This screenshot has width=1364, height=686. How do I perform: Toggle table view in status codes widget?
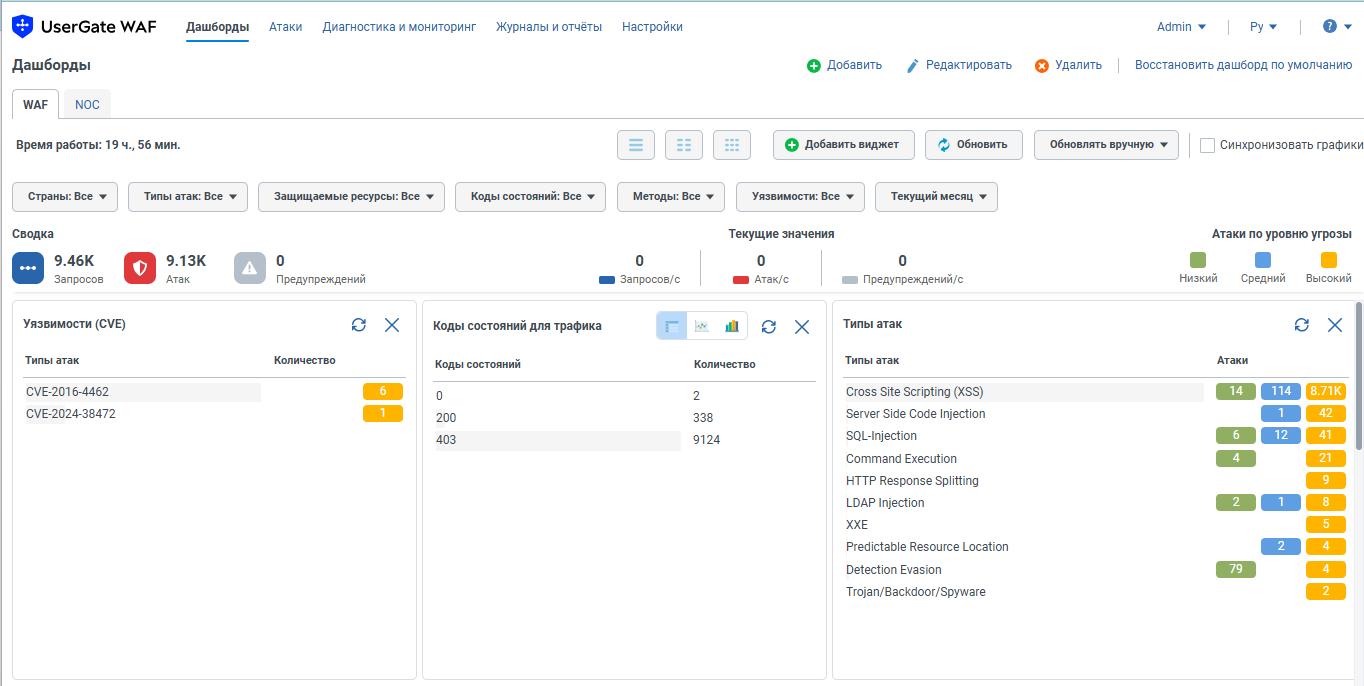tap(672, 326)
